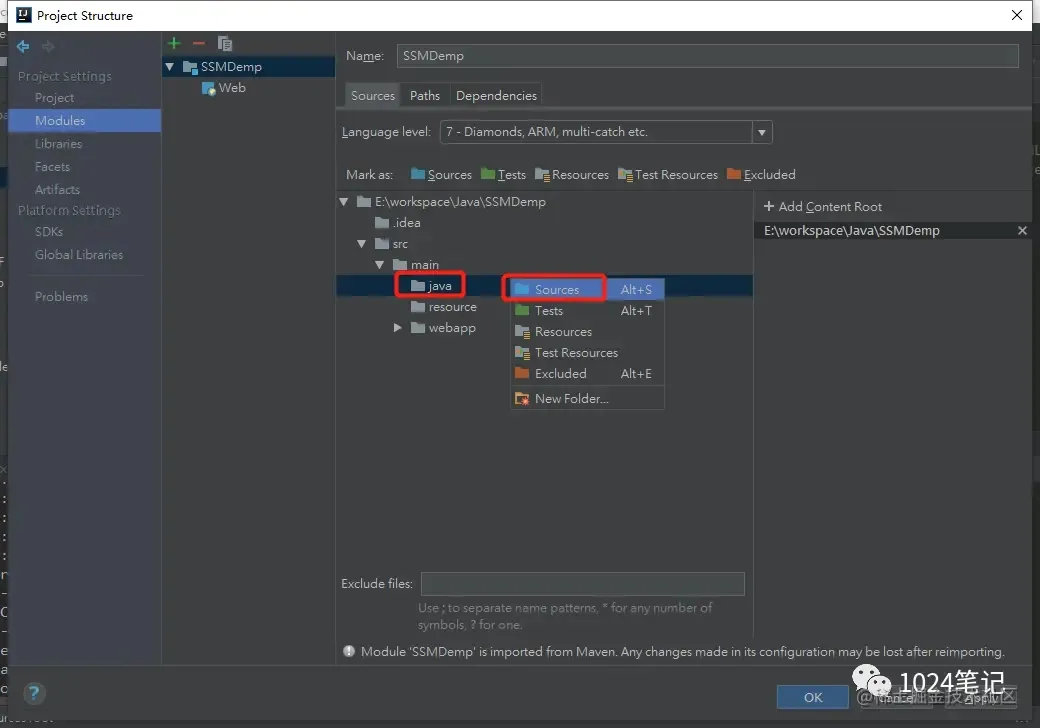
Task: Mark as Test Resources in the Mark as row
Action: pos(668,174)
